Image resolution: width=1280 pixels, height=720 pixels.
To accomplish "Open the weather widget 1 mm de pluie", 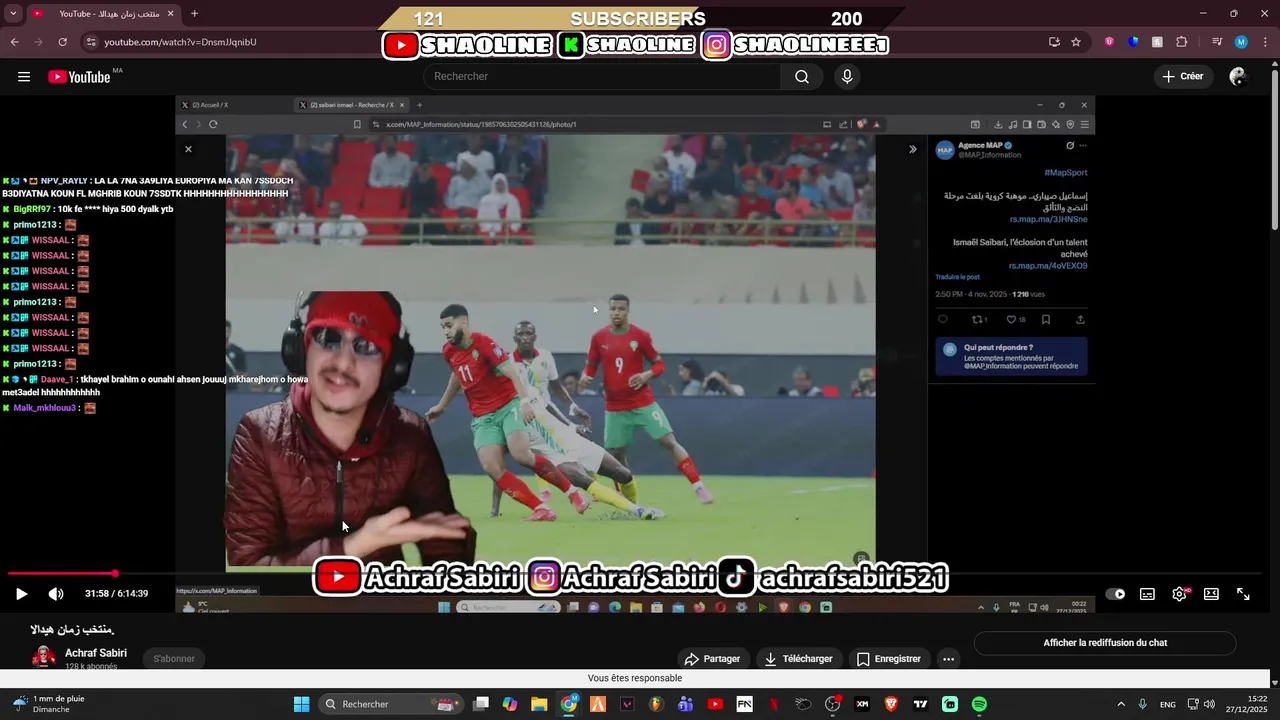I will 50,704.
